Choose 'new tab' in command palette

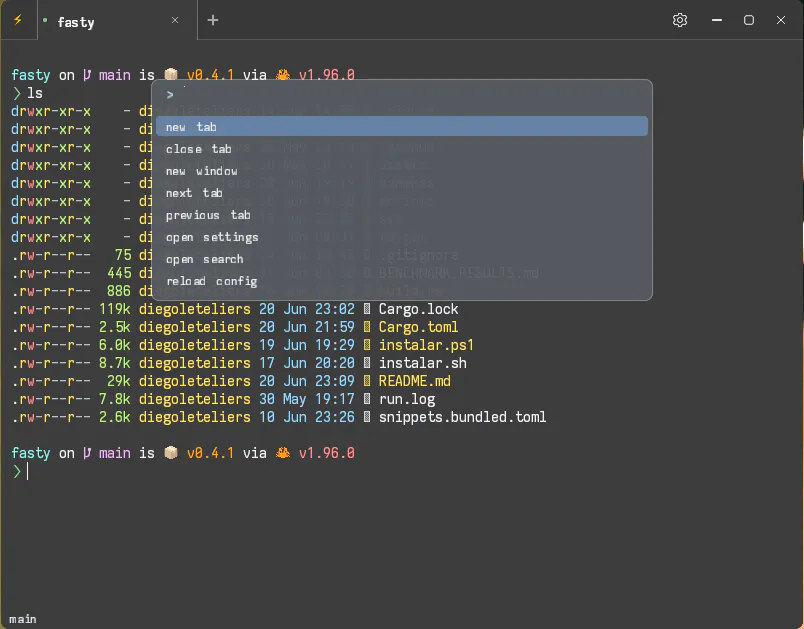pyautogui.click(x=401, y=127)
